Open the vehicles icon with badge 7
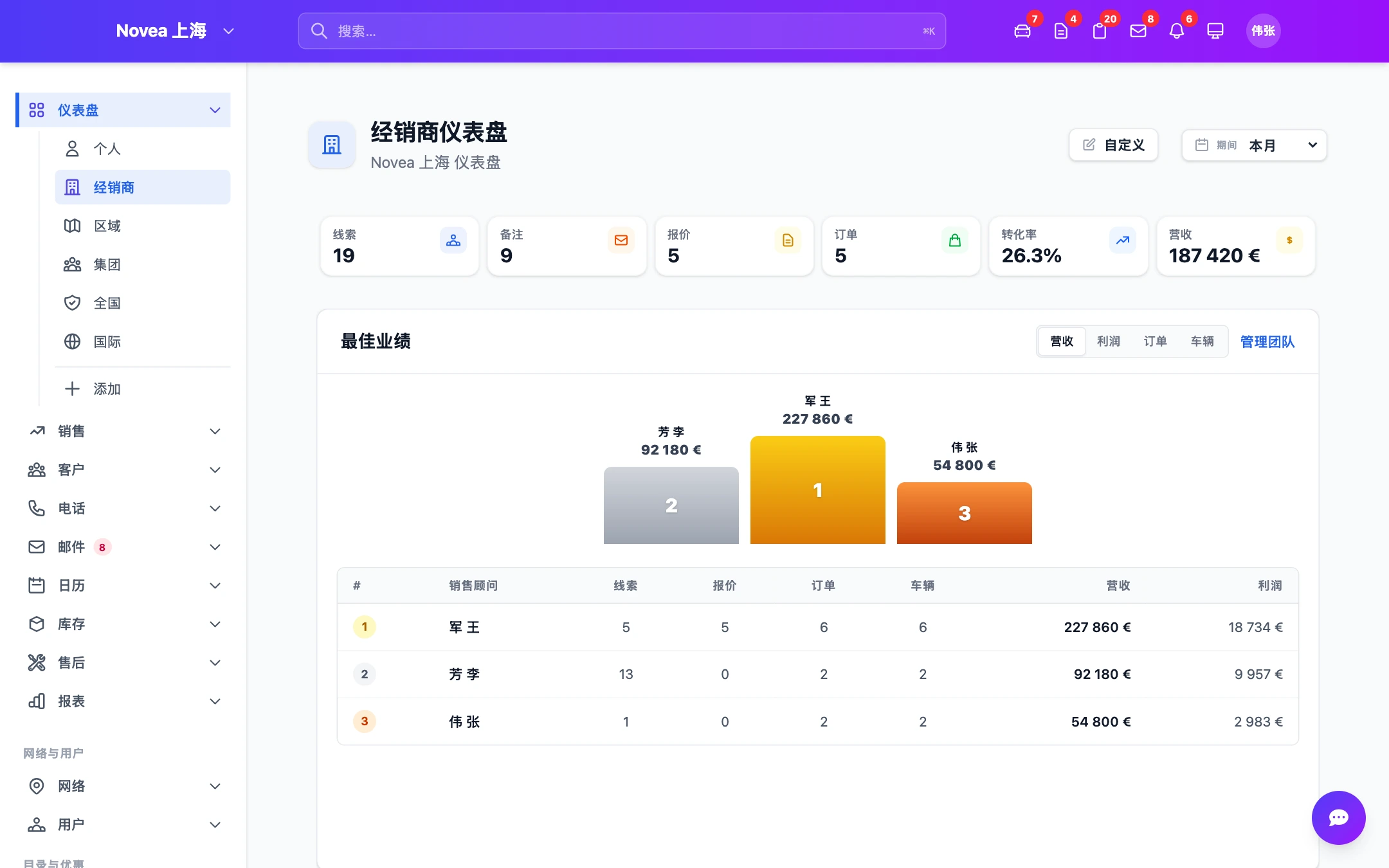 [x=1022, y=31]
